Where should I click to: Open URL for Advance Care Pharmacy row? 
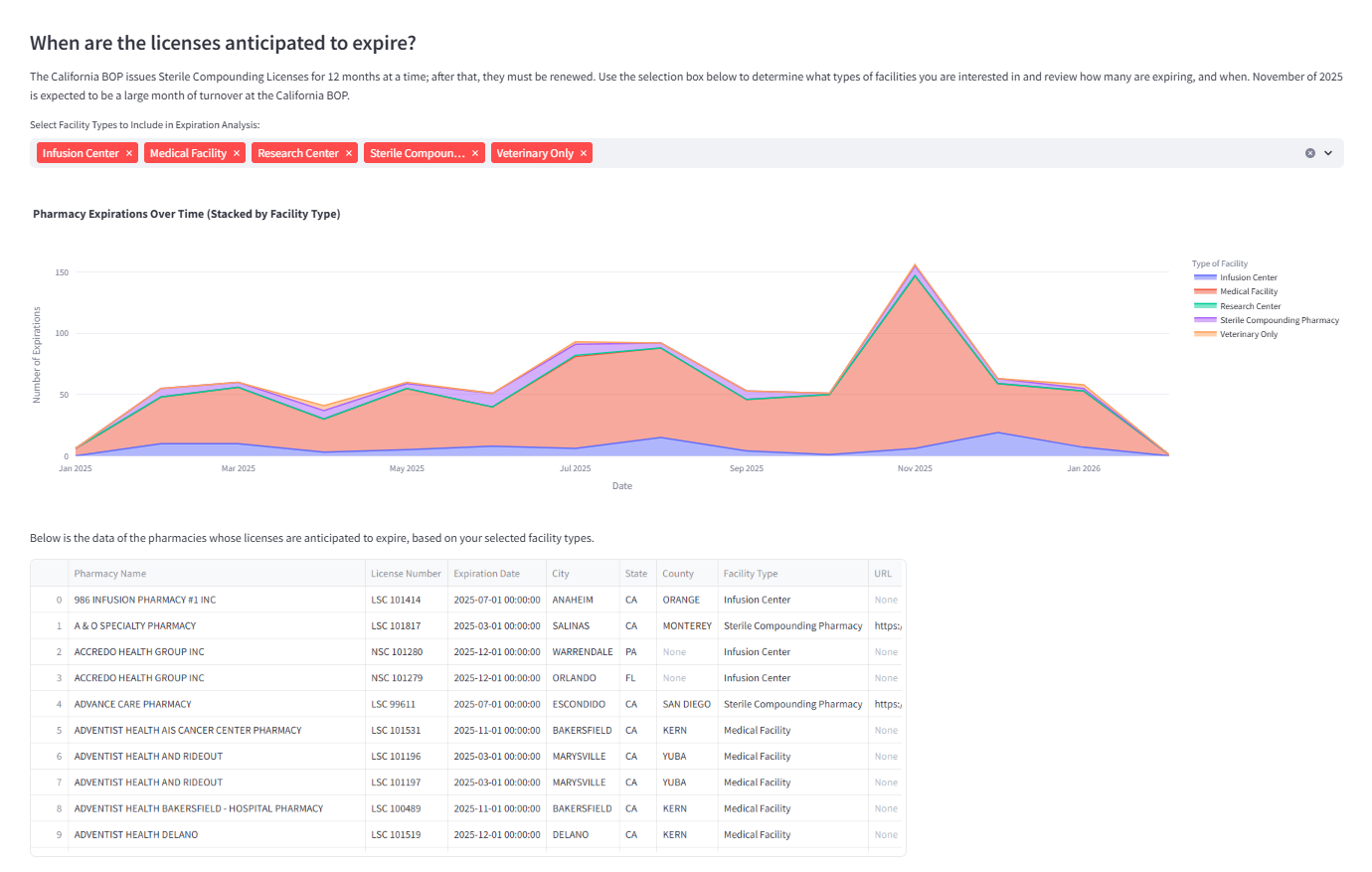(887, 704)
